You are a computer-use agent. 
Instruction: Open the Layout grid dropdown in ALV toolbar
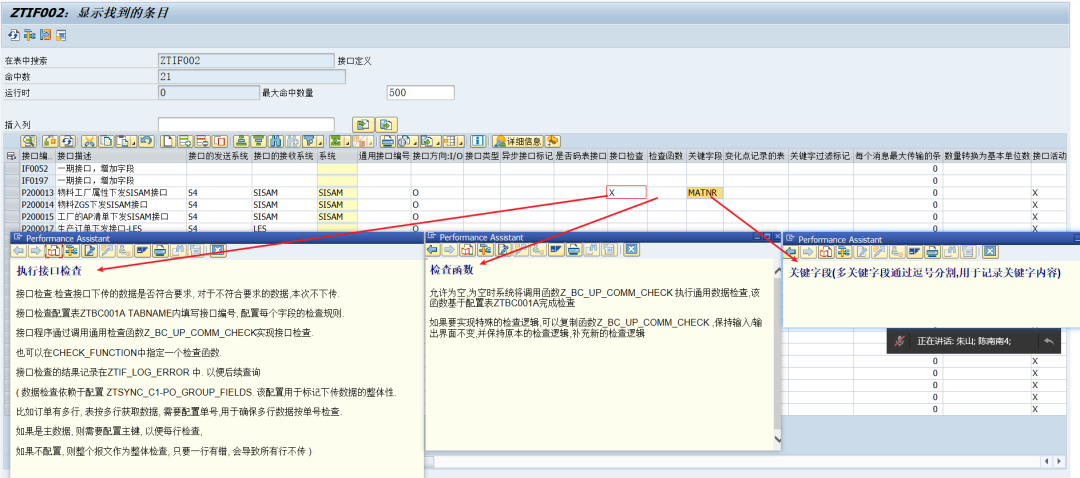(461, 141)
